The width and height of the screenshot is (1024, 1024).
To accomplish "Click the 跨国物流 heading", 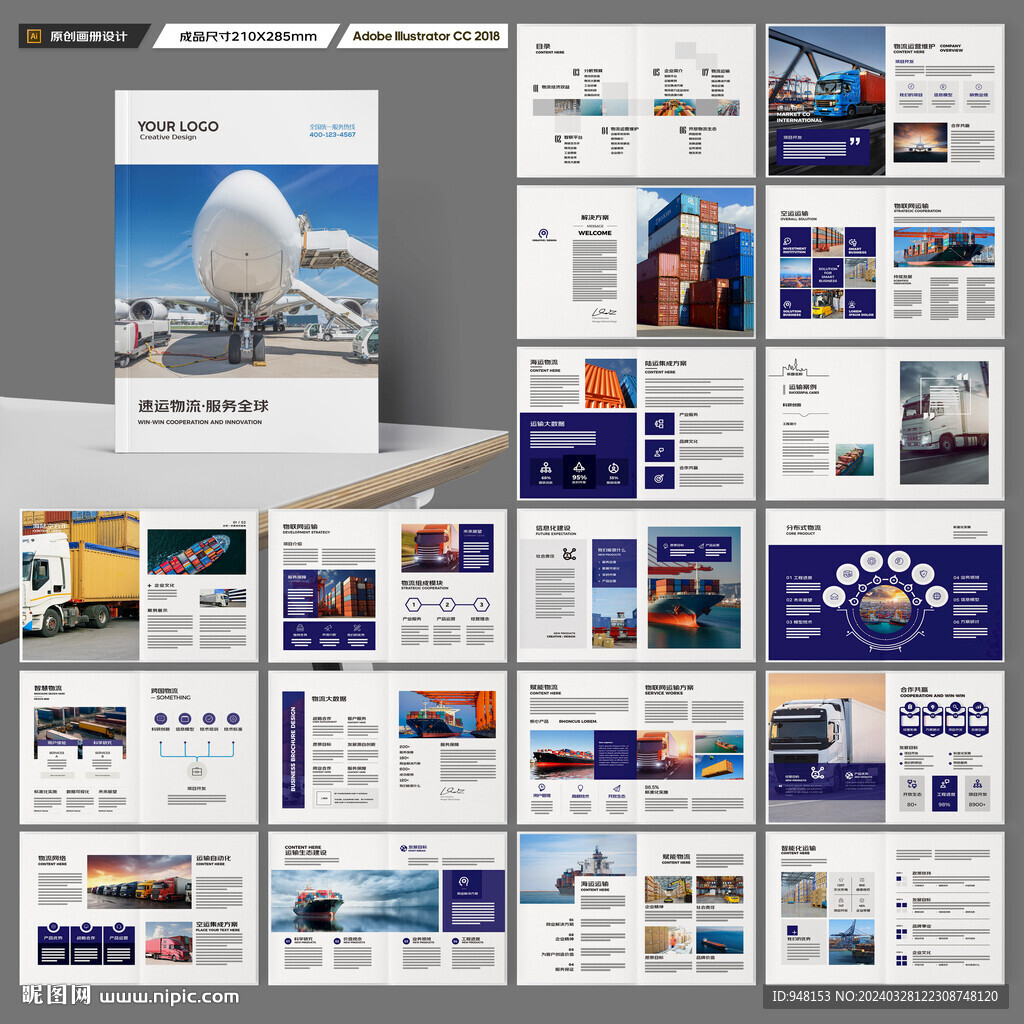I will pyautogui.click(x=165, y=690).
